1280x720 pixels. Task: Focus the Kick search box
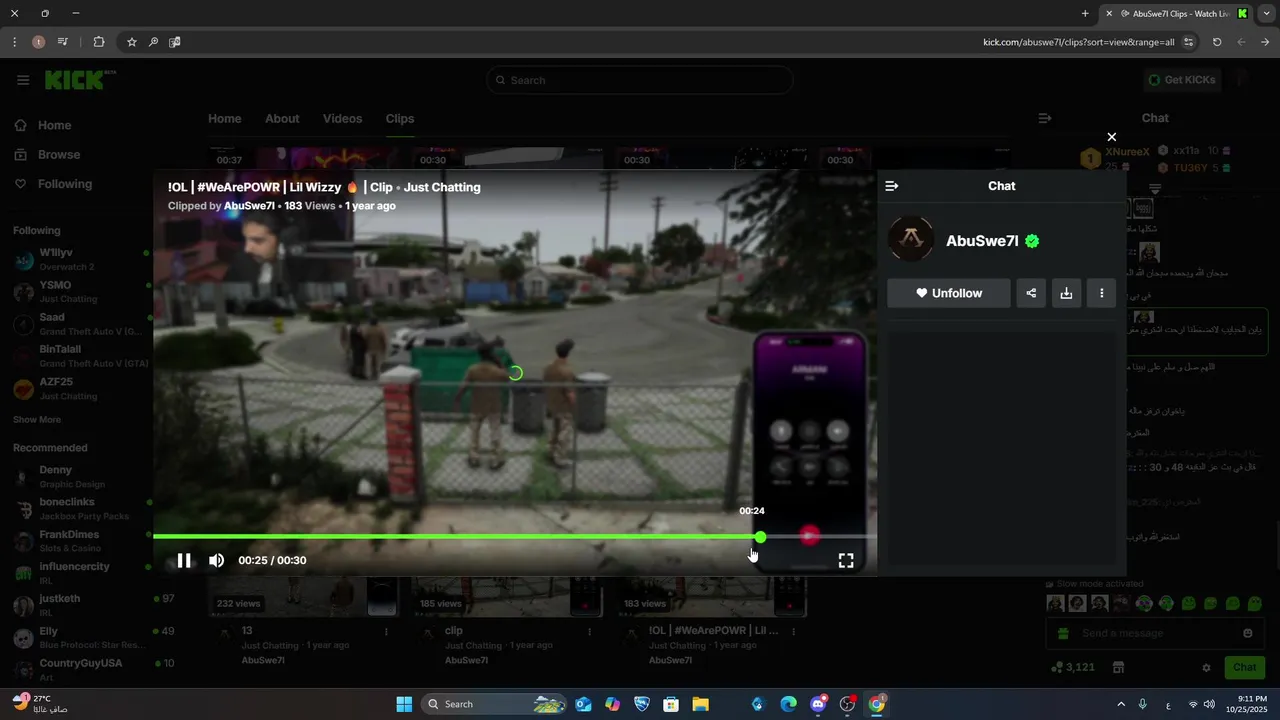pyautogui.click(x=640, y=80)
